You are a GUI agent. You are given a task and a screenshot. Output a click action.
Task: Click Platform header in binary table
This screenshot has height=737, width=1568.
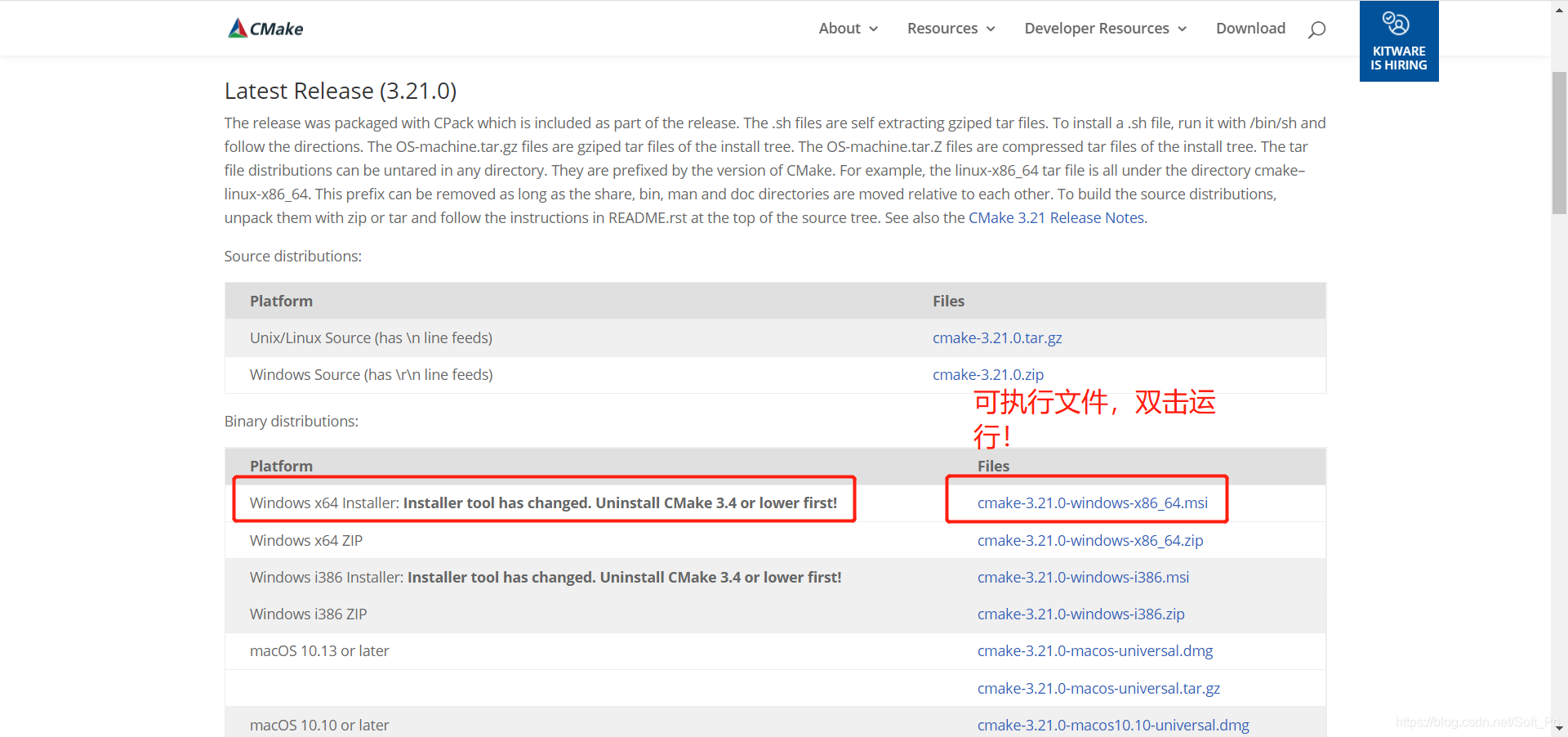point(281,467)
